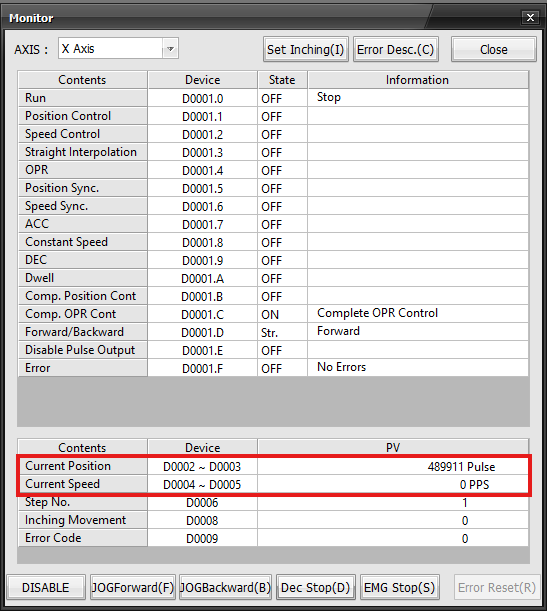The width and height of the screenshot is (547, 611).
Task: Click device cell D0001.A
Action: pos(203,279)
